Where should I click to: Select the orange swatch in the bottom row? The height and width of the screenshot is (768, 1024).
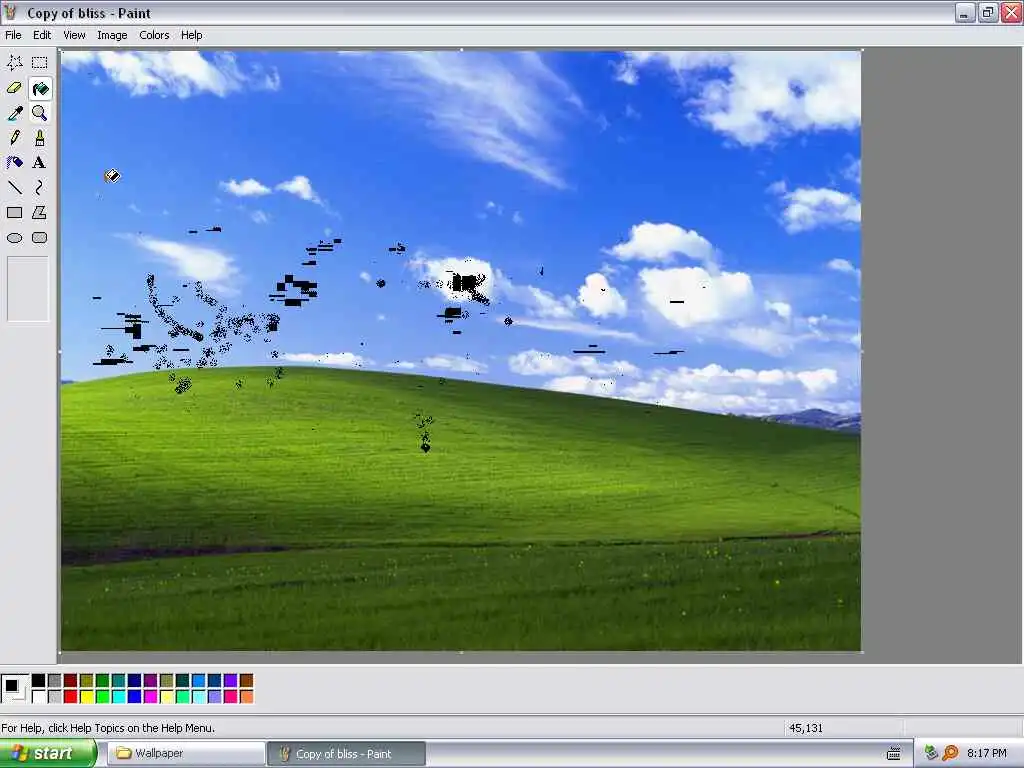click(x=246, y=697)
